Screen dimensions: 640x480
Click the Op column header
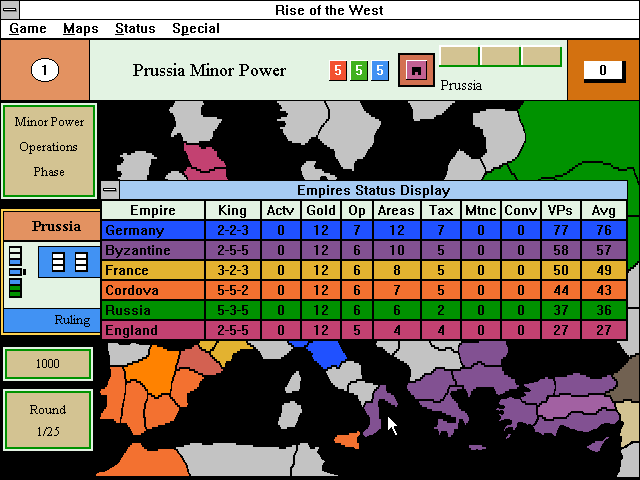point(357,210)
